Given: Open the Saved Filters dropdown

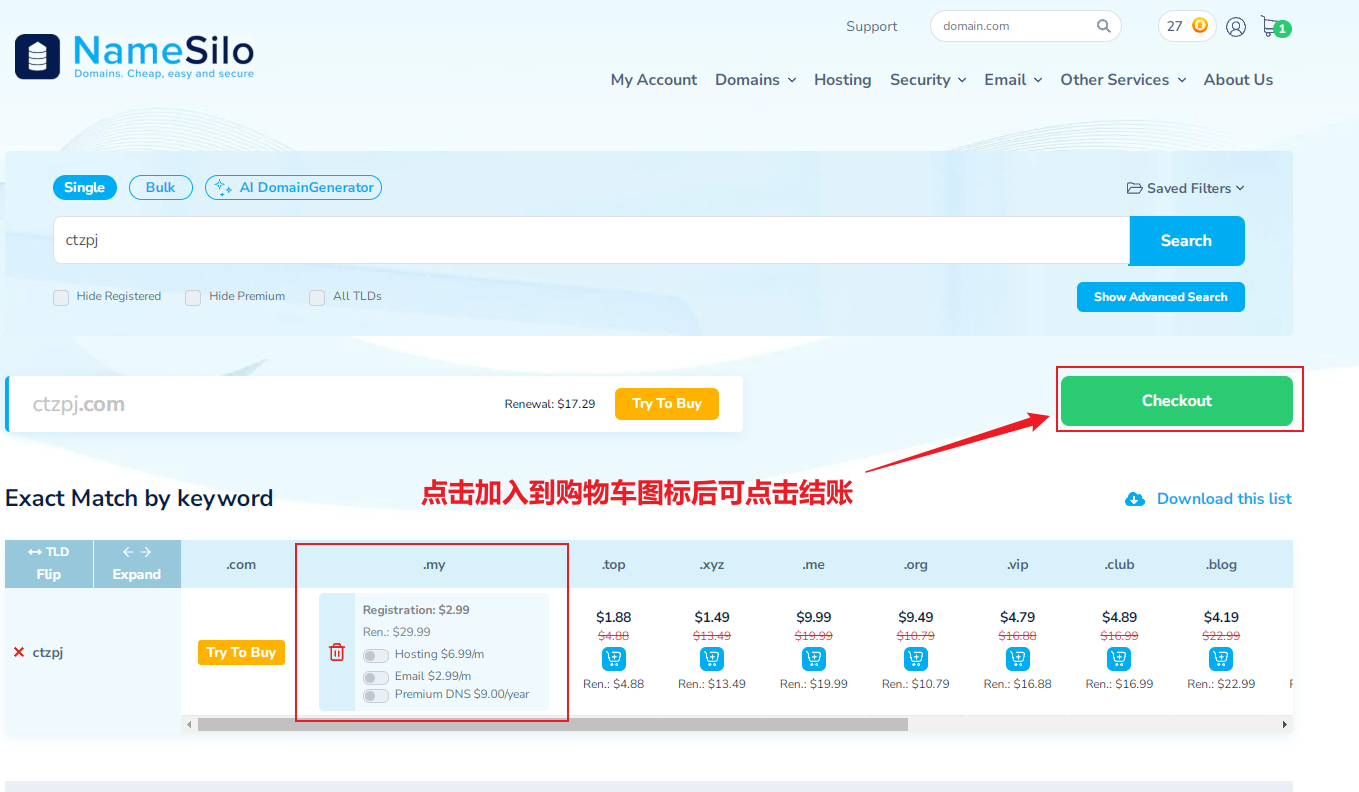Looking at the screenshot, I should tap(1185, 188).
